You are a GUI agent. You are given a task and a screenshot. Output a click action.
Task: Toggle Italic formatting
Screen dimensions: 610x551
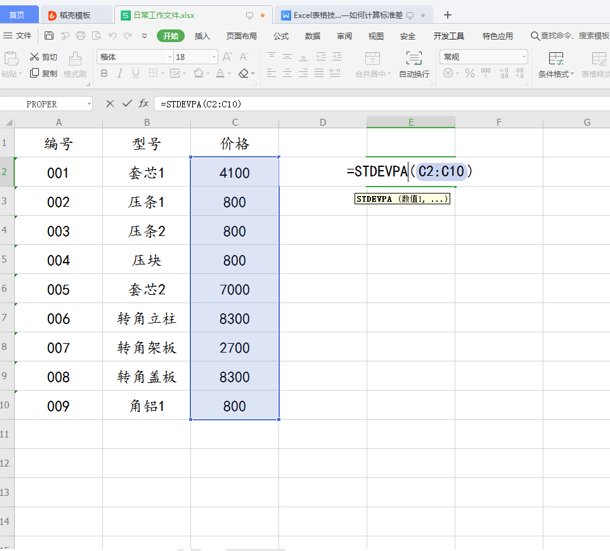click(x=120, y=73)
